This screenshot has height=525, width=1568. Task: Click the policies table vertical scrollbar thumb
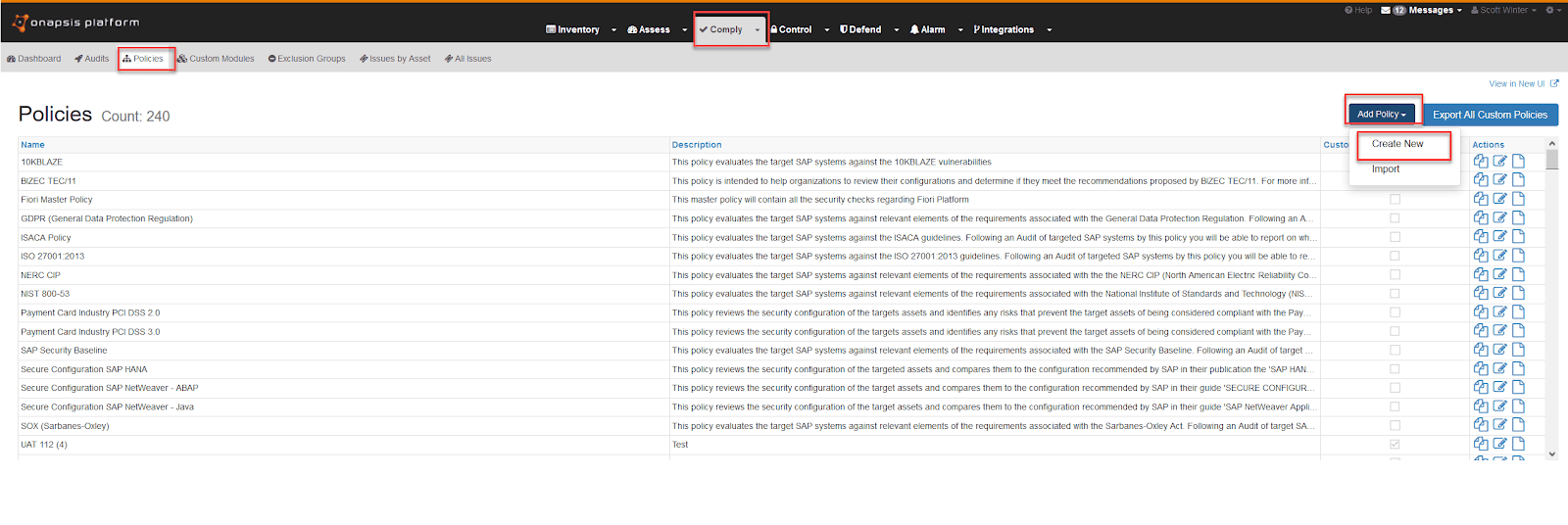[1551, 159]
